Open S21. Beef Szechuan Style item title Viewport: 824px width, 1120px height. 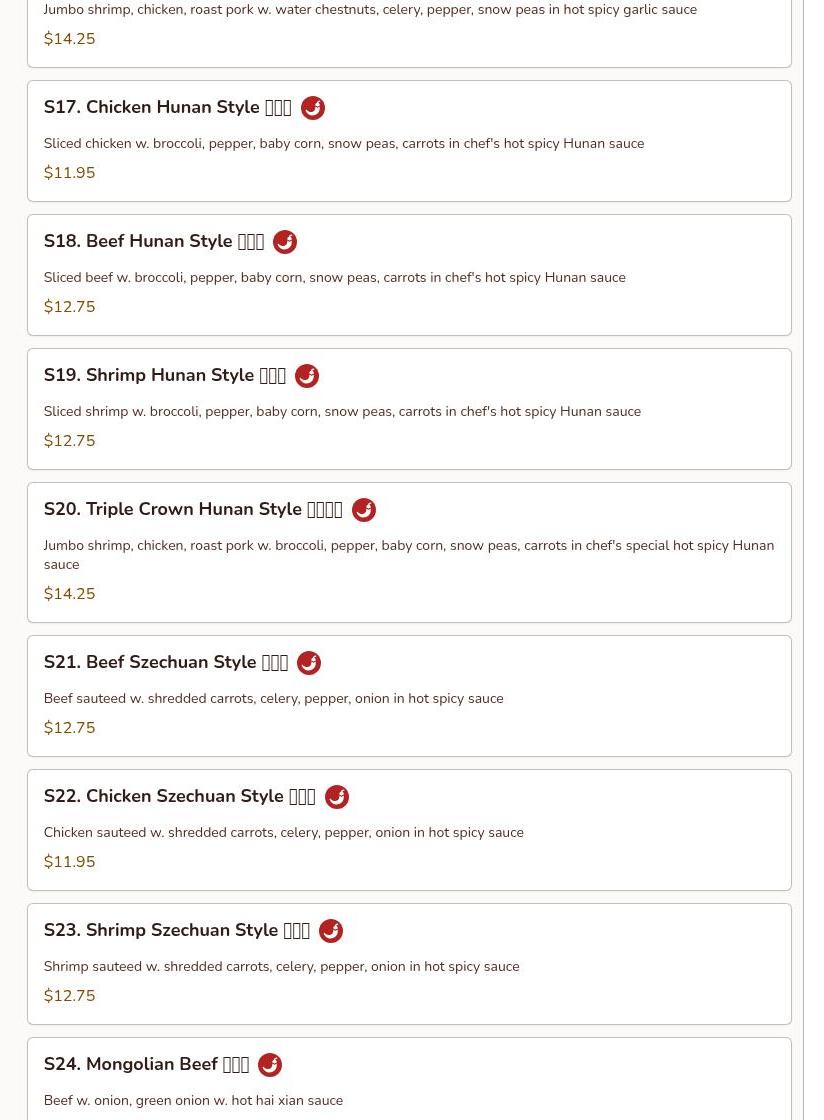click(x=165, y=662)
